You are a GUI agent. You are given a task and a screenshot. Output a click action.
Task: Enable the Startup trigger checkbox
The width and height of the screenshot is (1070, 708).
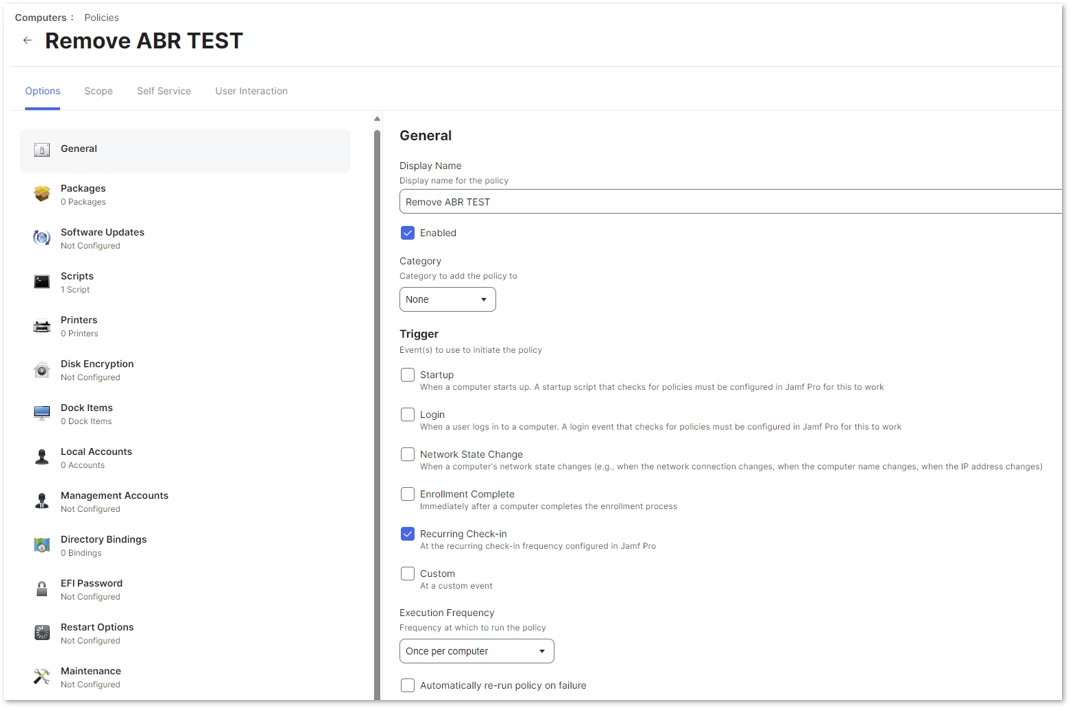[x=407, y=374]
